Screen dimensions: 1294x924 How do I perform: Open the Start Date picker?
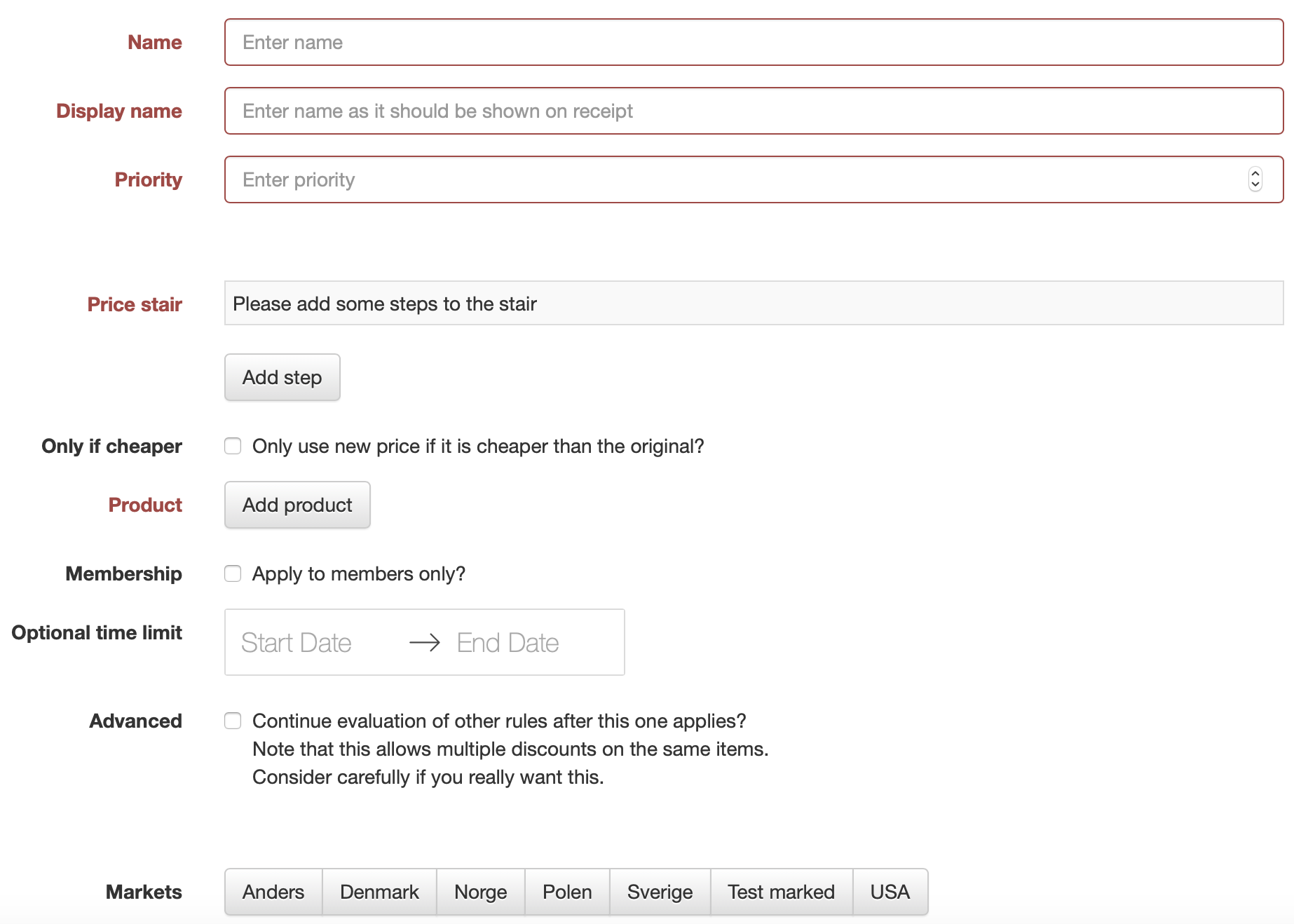click(x=297, y=643)
